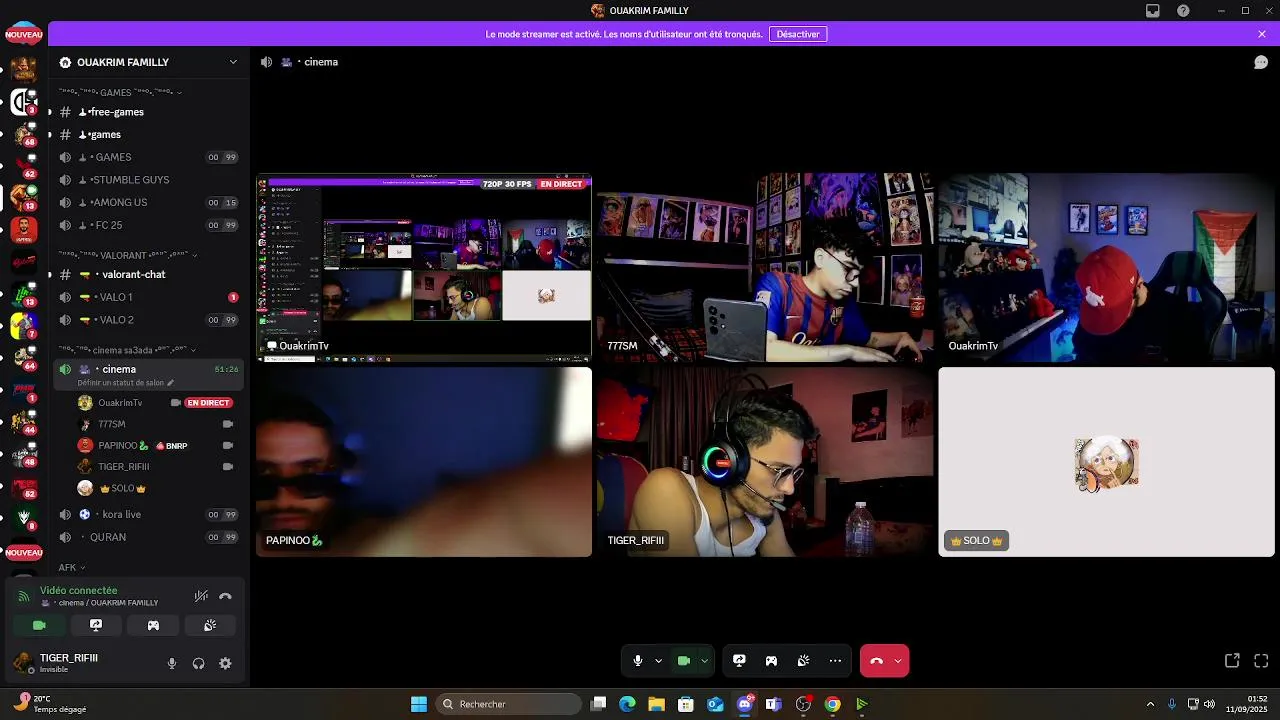Screen dimensions: 1280x720
Task: Launch activity controller icon in call bar
Action: tap(771, 661)
